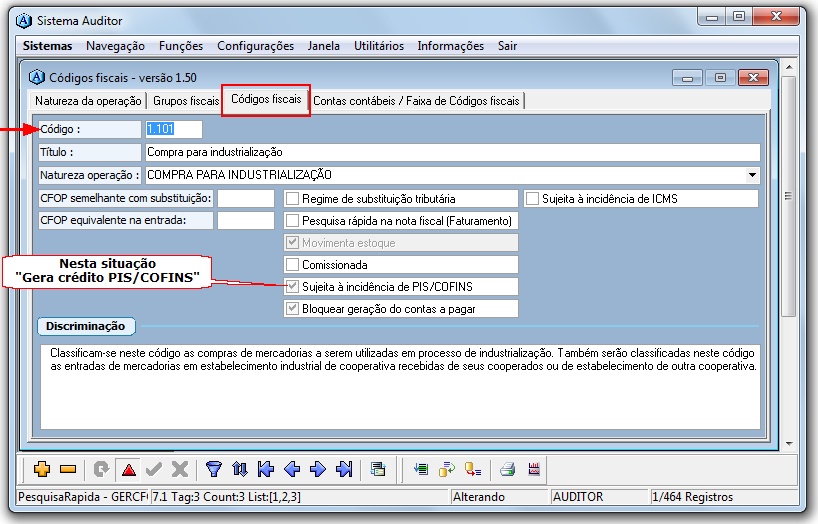Screen dimensions: 818x524
Task: Toggle Regime de substituição tributária checkbox
Action: point(293,199)
